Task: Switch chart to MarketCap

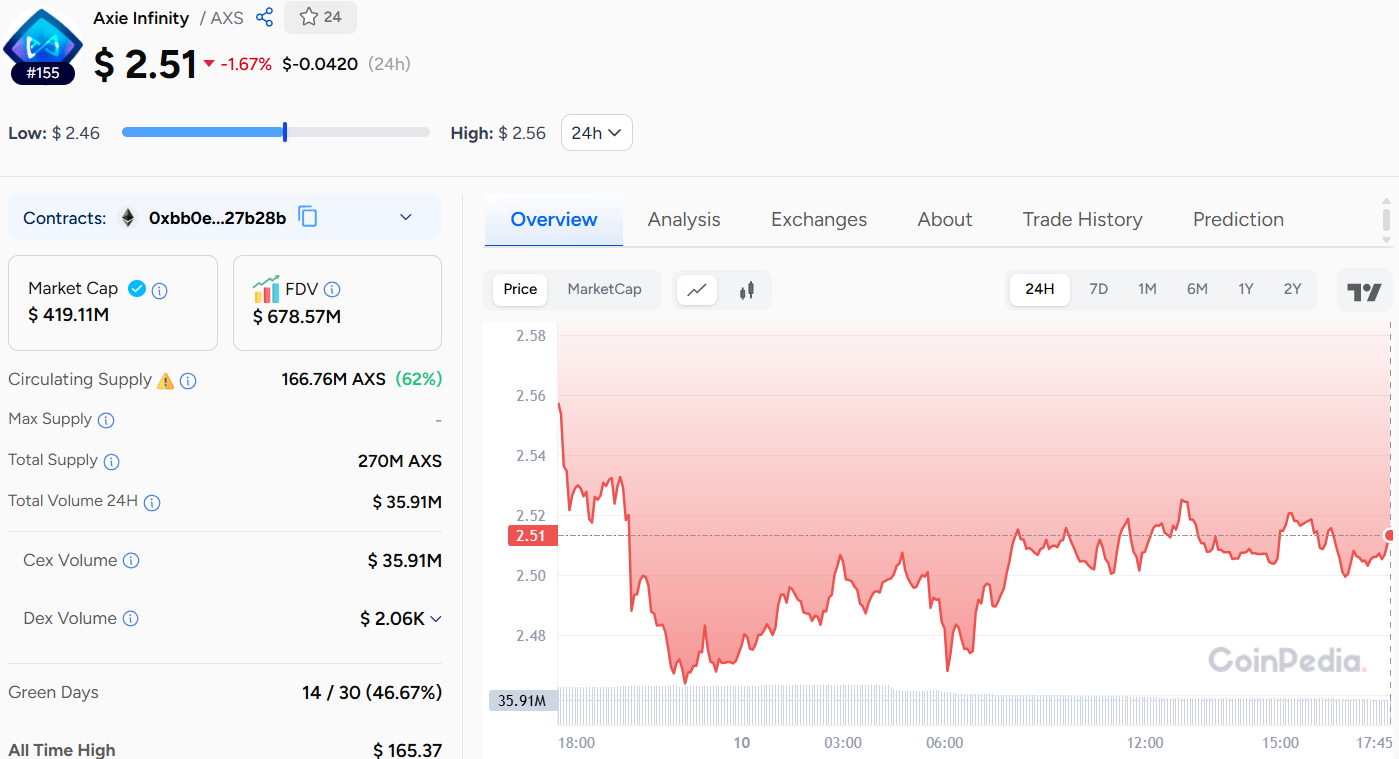Action: (x=604, y=289)
